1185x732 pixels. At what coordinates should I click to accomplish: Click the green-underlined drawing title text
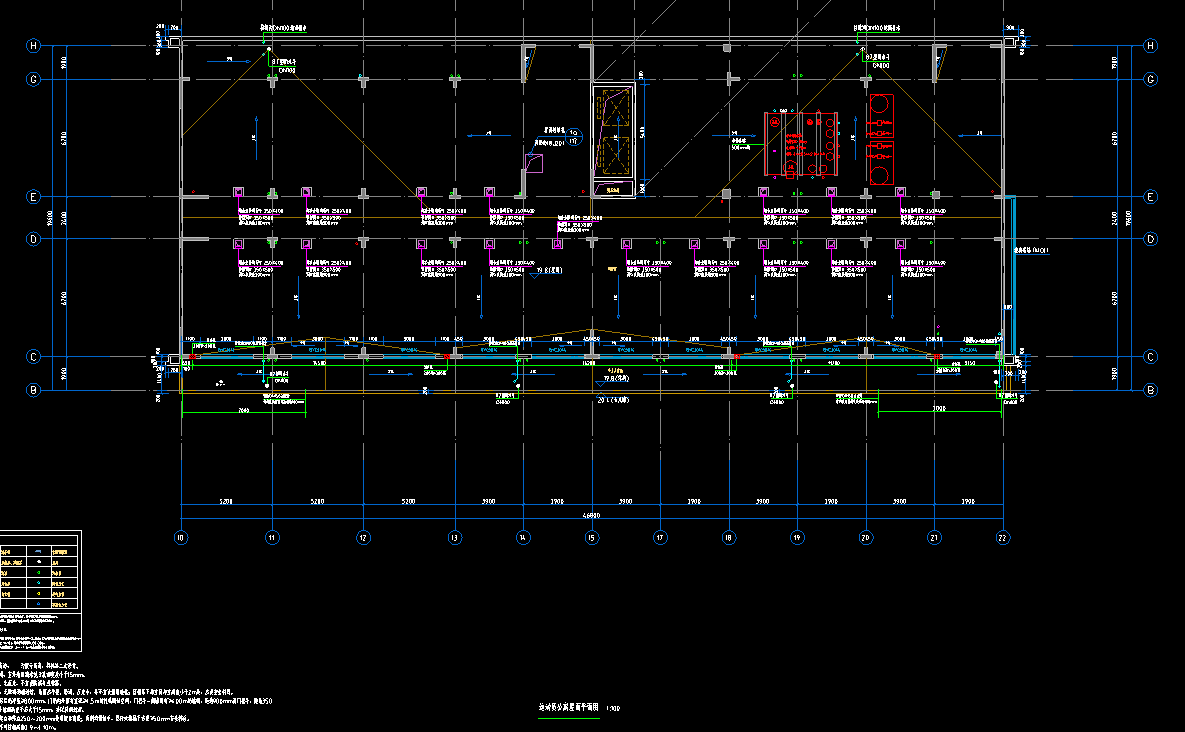568,707
